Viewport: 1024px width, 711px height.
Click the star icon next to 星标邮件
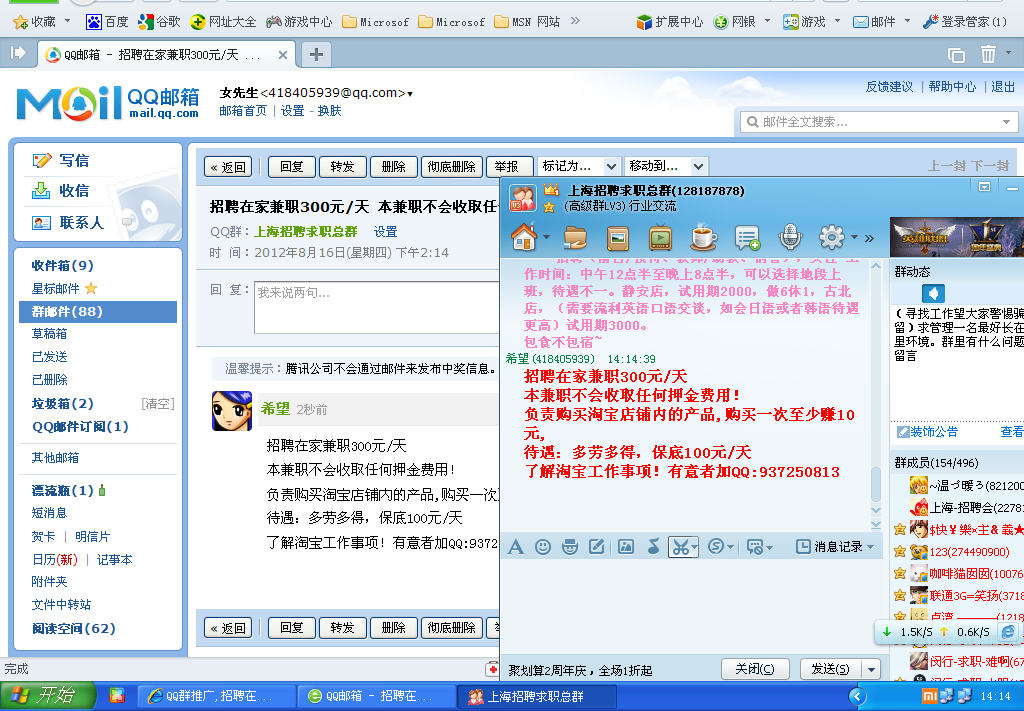[91, 288]
